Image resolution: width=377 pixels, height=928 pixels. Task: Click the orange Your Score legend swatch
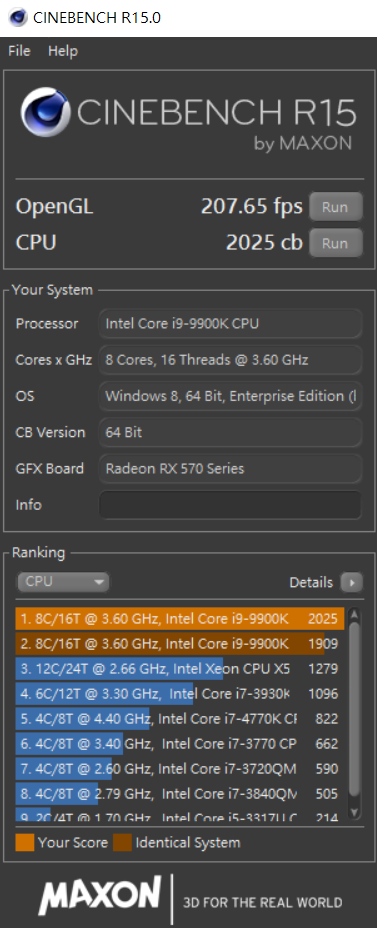click(25, 843)
